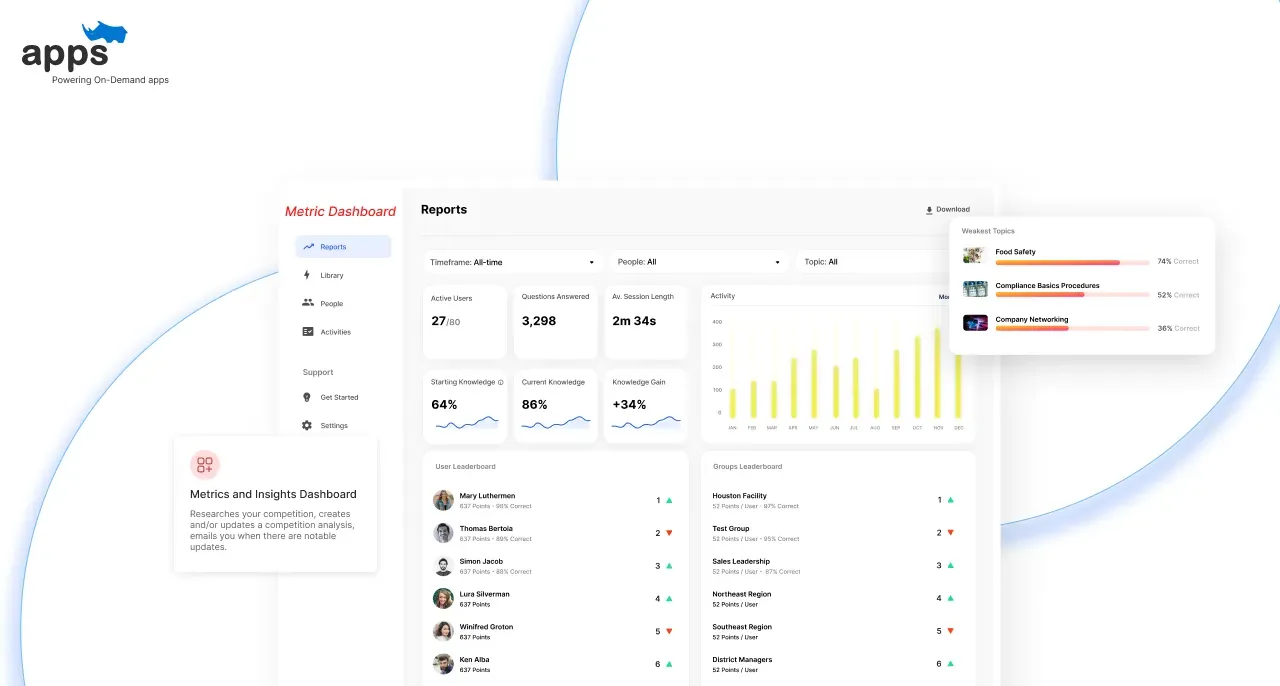The height and width of the screenshot is (686, 1280).
Task: Click the Activities checklist icon
Action: (308, 332)
